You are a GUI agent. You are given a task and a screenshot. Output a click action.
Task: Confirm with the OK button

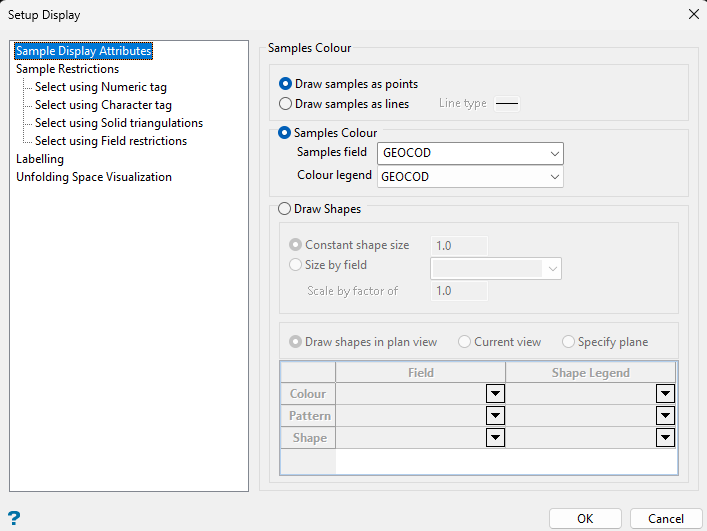coord(585,518)
